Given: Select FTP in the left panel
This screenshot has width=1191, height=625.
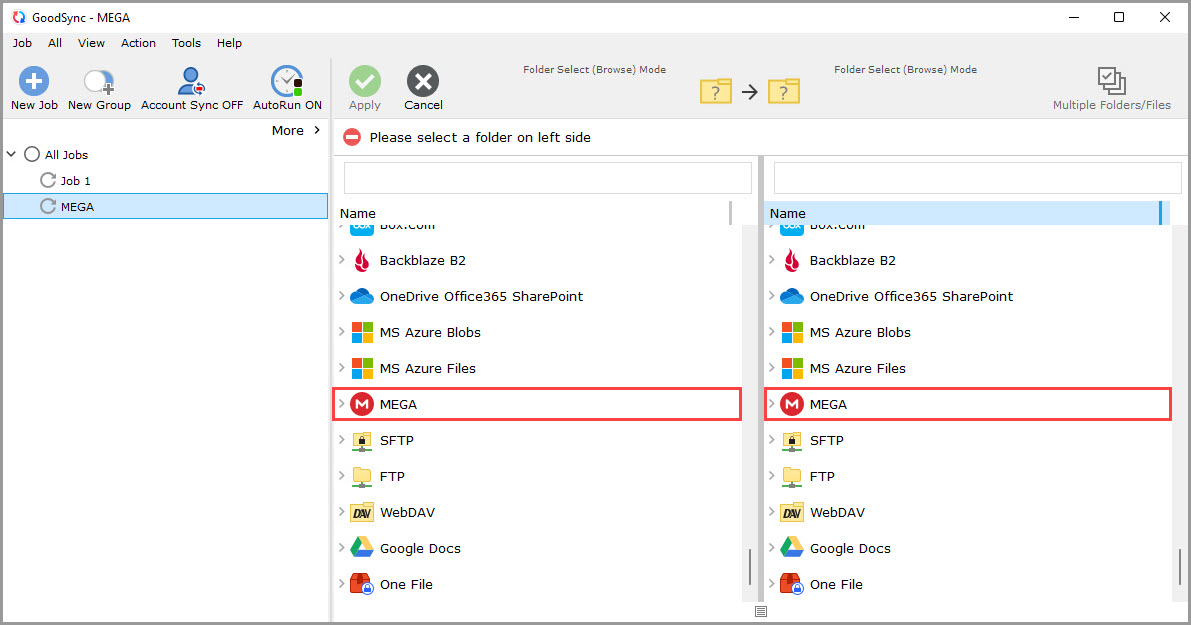Looking at the screenshot, I should pos(390,476).
